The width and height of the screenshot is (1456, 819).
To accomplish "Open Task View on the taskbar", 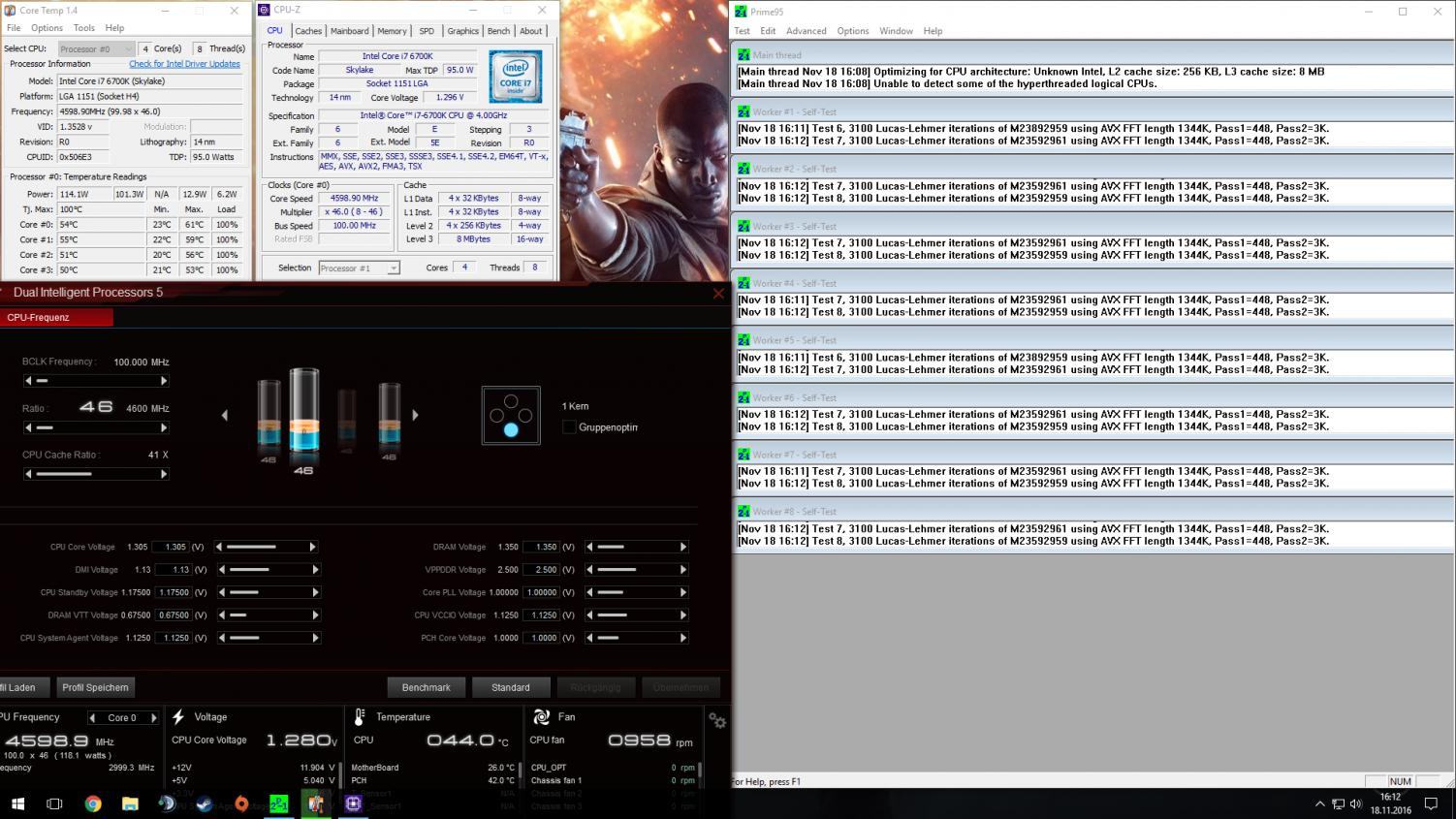I will pyautogui.click(x=54, y=803).
